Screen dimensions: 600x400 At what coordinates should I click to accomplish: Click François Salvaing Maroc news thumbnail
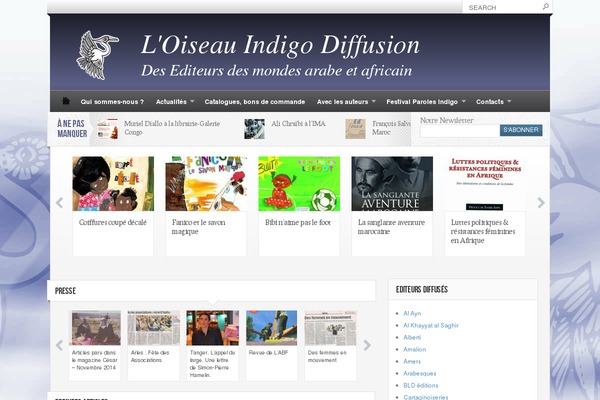(x=355, y=129)
